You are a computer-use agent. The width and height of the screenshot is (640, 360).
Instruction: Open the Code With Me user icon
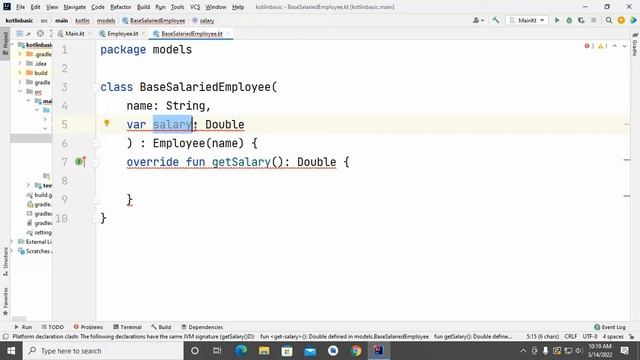point(478,20)
